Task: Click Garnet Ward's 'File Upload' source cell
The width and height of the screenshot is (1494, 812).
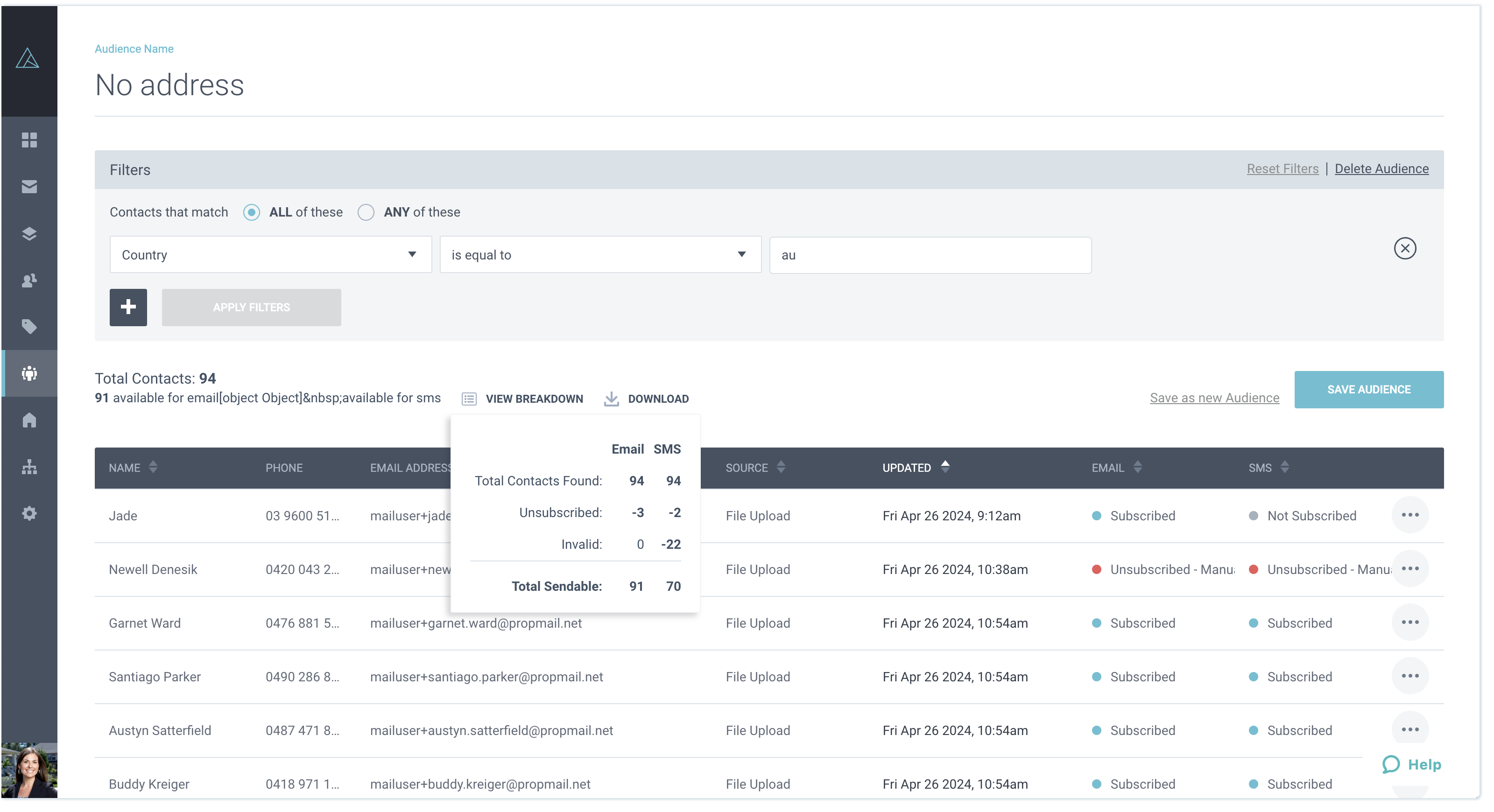Action: tap(758, 623)
